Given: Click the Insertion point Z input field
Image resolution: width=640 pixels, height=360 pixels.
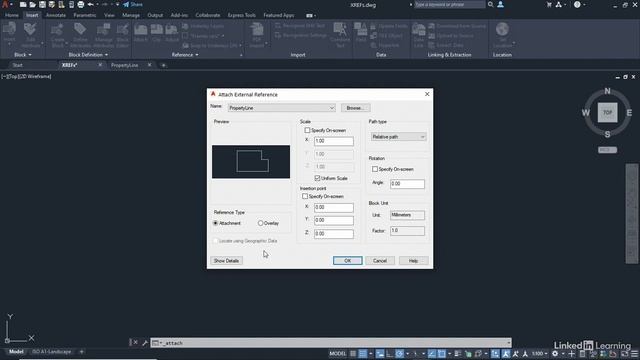Looking at the screenshot, I should 333,234.
